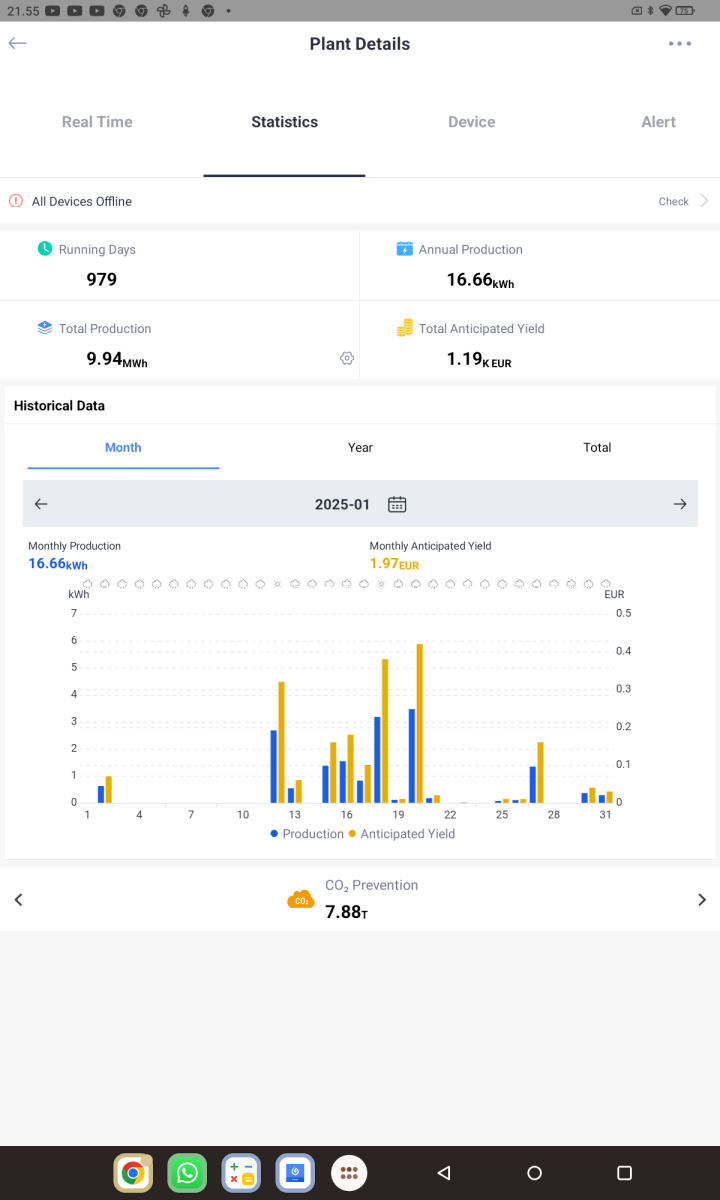Viewport: 720px width, 1200px height.
Task: Show next CO2 Prevention card
Action: (x=701, y=900)
